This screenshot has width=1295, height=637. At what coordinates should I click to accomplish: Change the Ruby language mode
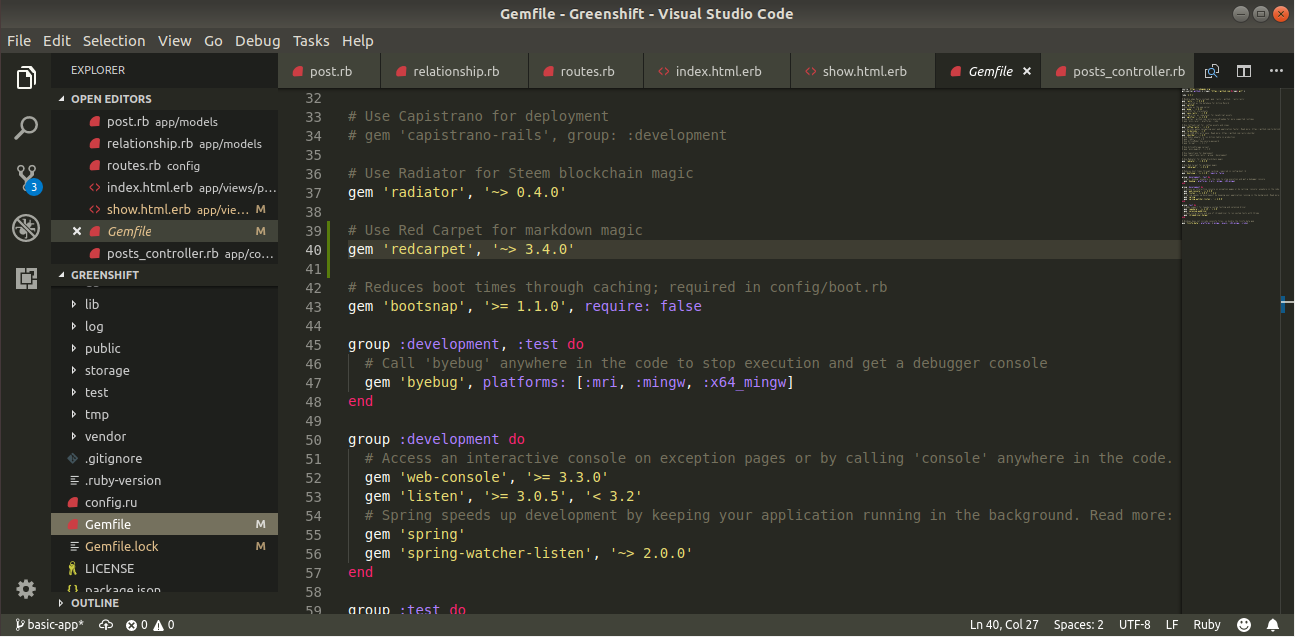click(1207, 625)
